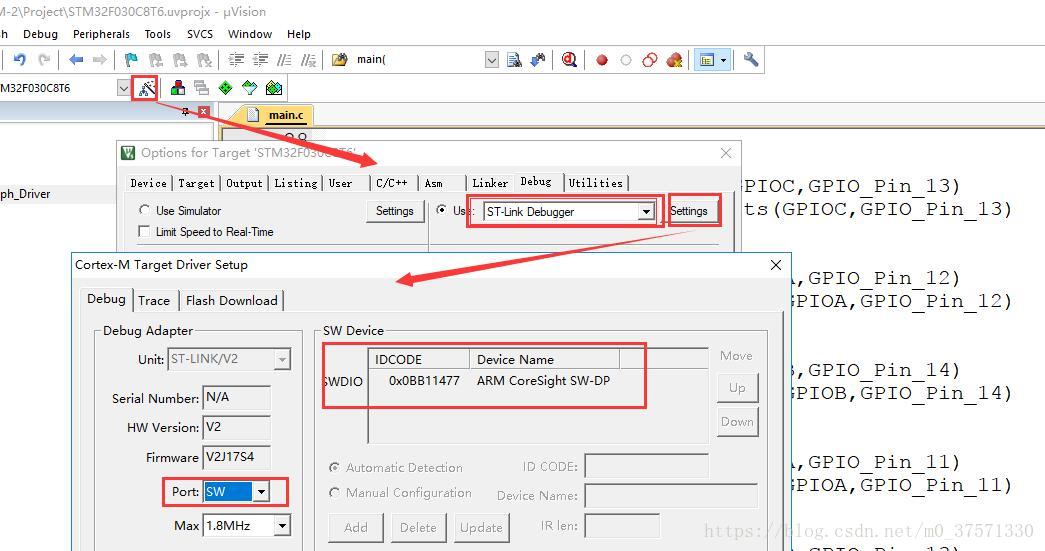Open the Unit ST-LINK/V2 dropdown
This screenshot has height=551, width=1045.
pos(283,359)
